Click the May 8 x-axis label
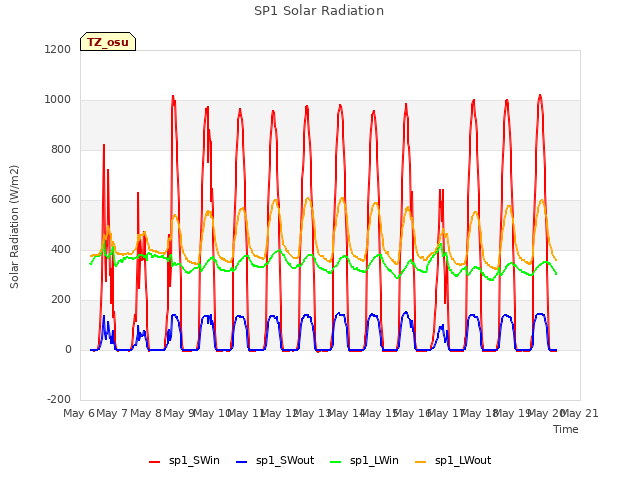 pyautogui.click(x=145, y=413)
